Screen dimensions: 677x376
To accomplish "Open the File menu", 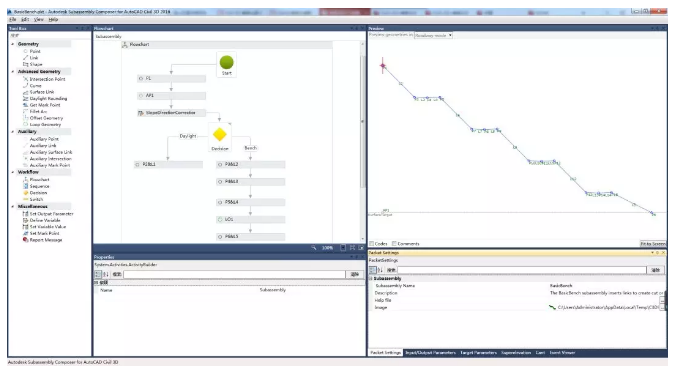I will coord(13,19).
